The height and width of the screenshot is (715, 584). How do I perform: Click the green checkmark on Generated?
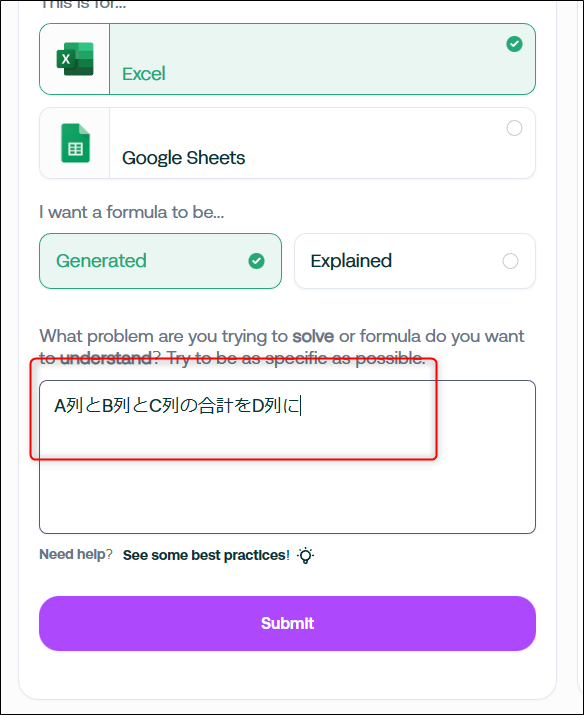tap(256, 261)
